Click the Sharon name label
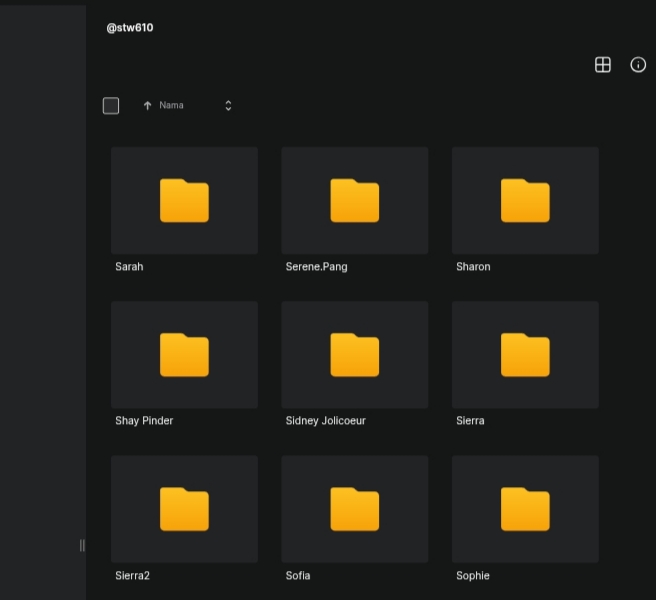This screenshot has height=600, width=656. [473, 267]
